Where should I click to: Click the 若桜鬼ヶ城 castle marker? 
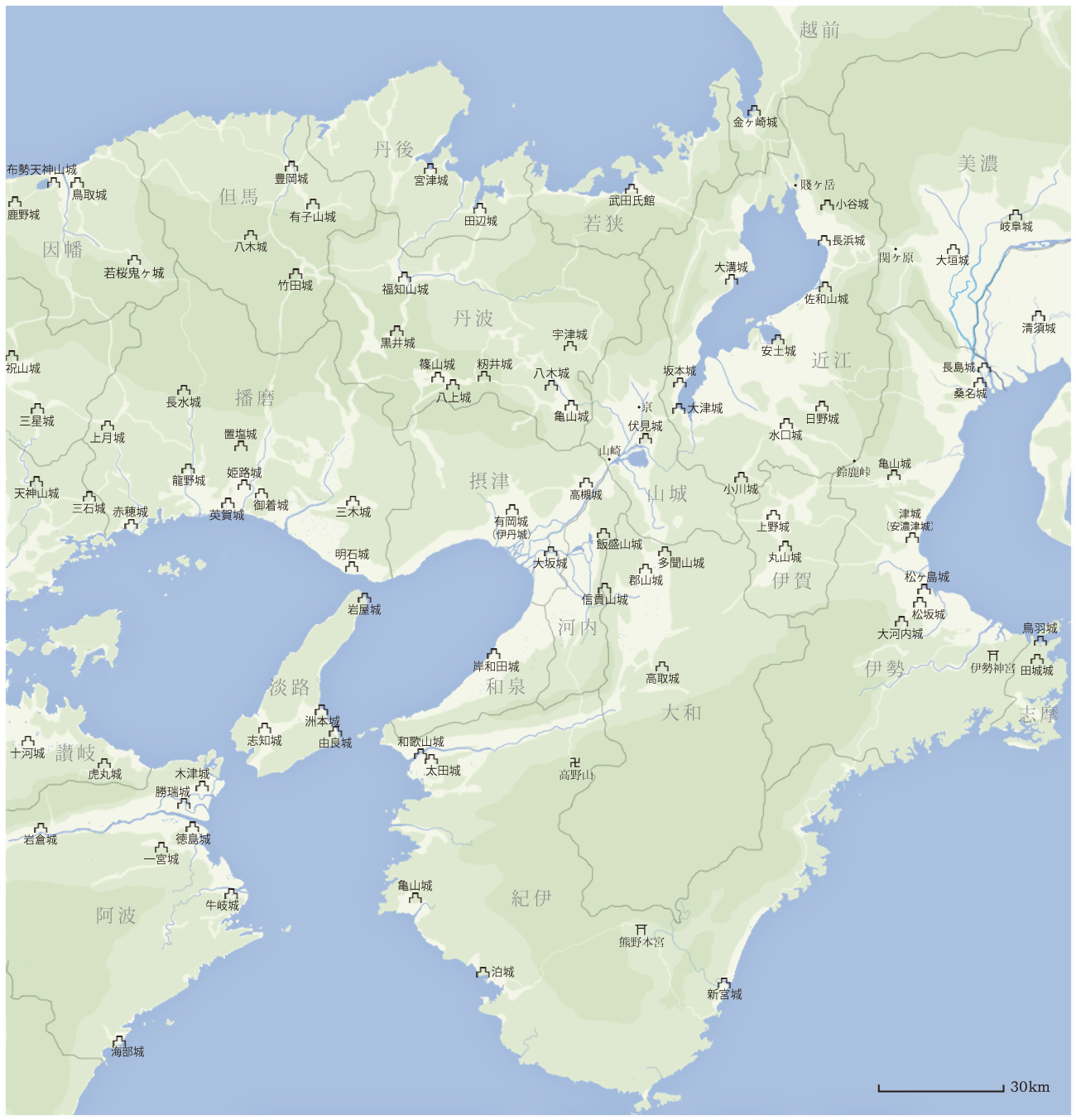[133, 261]
